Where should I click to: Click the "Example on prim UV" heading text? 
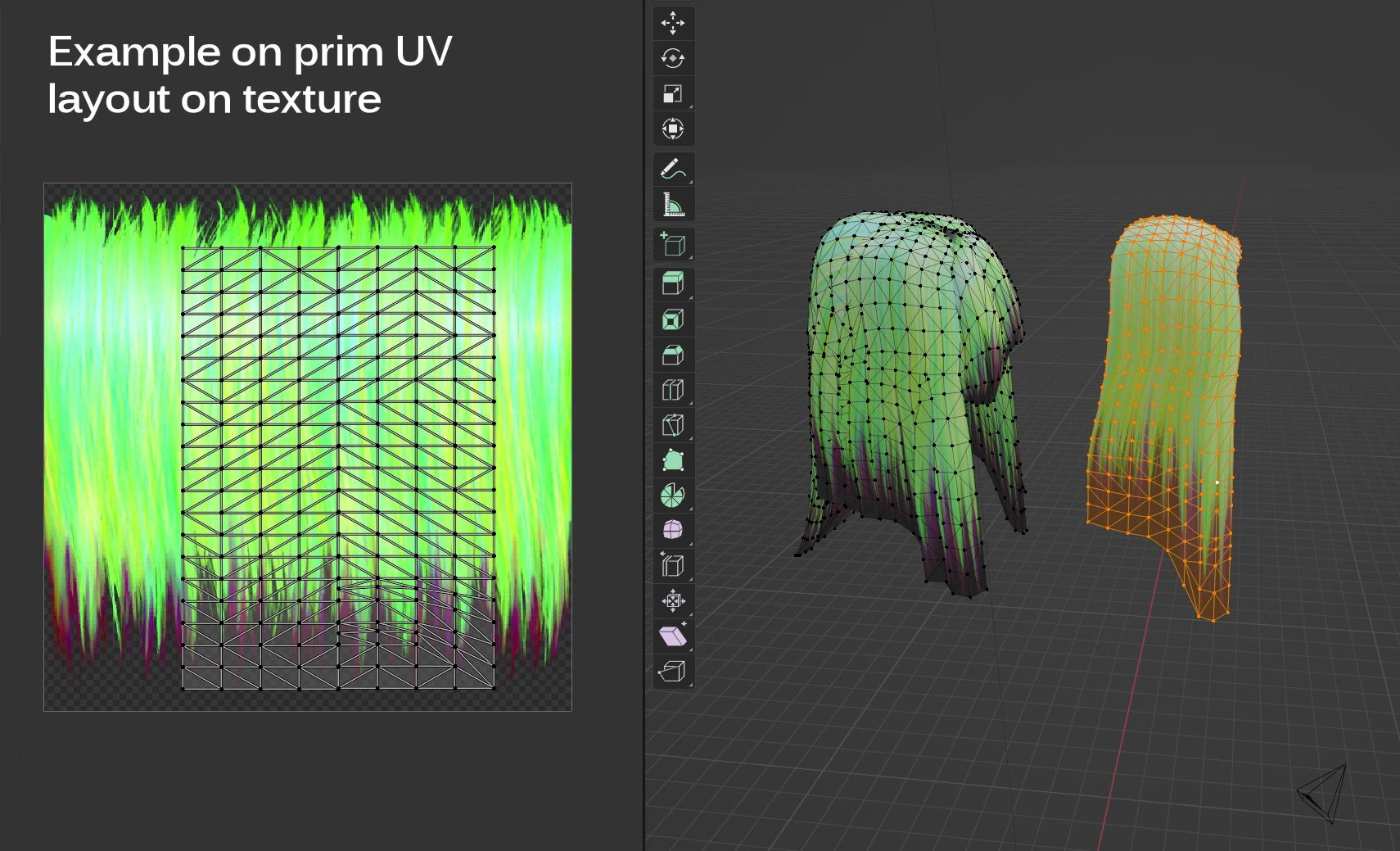pyautogui.click(x=250, y=52)
